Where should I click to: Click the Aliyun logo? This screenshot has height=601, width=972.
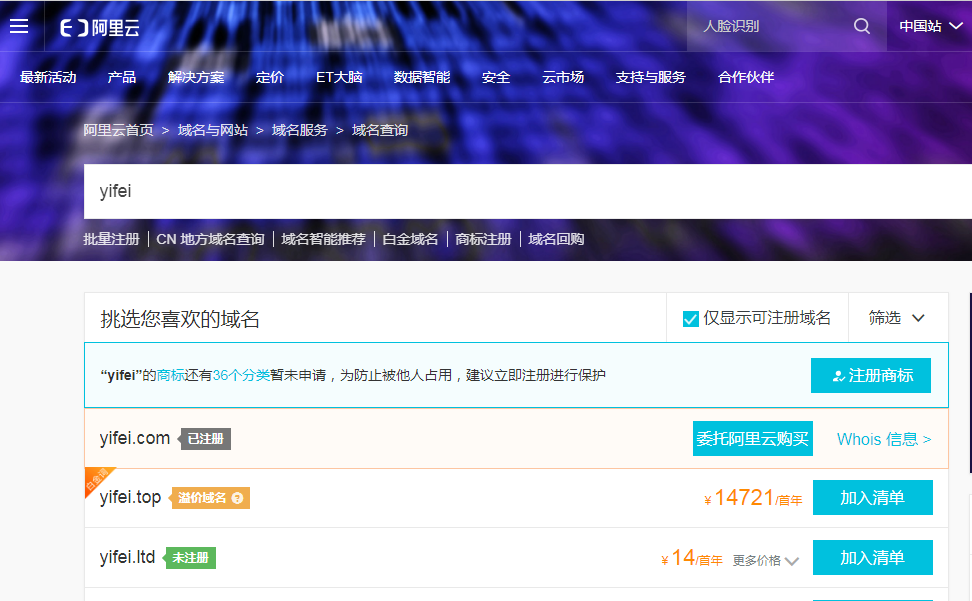99,27
